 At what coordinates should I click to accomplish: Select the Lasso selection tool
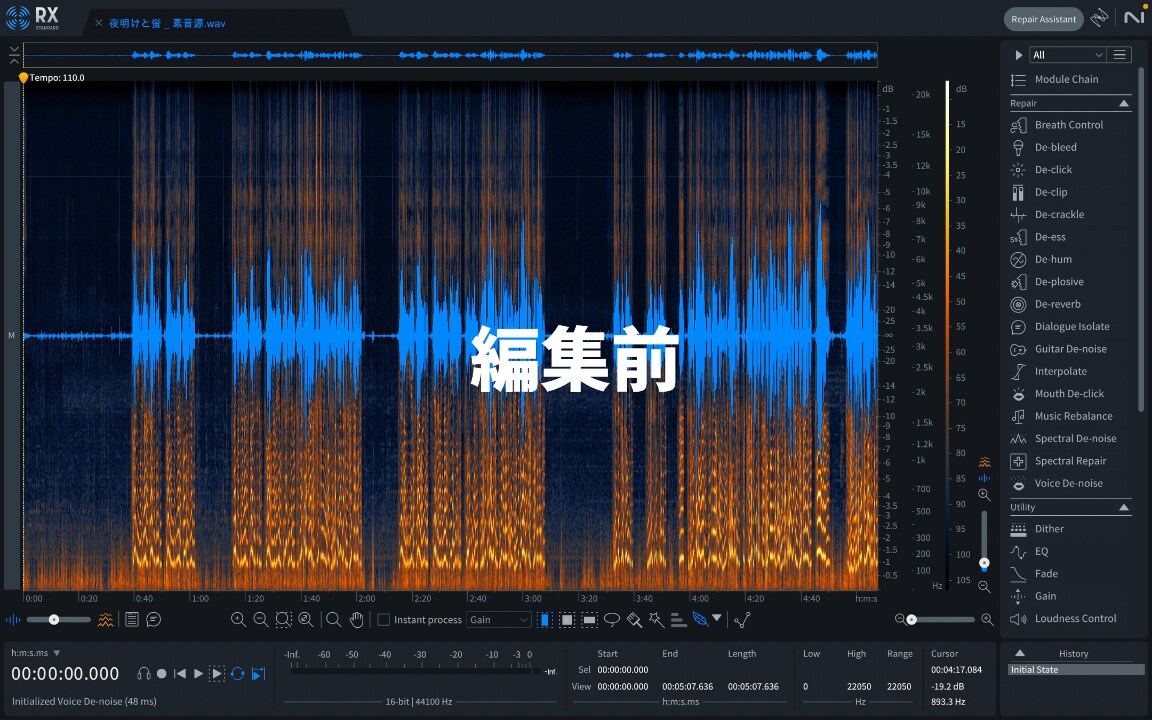click(611, 620)
